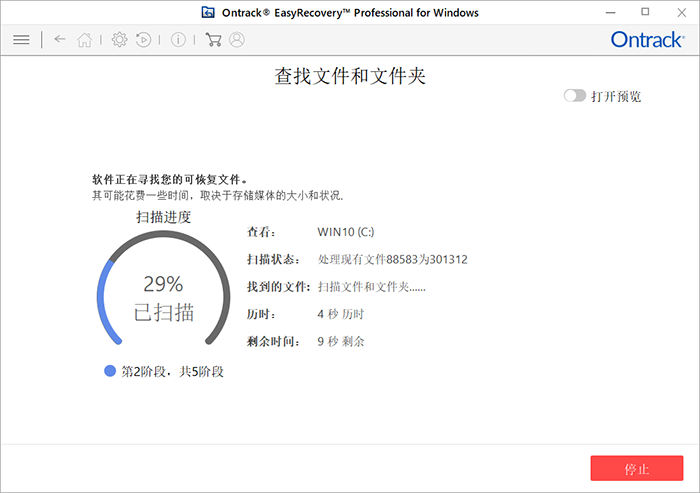Click the blue stage indicator dot
Viewport: 700px width, 493px height.
pos(110,371)
